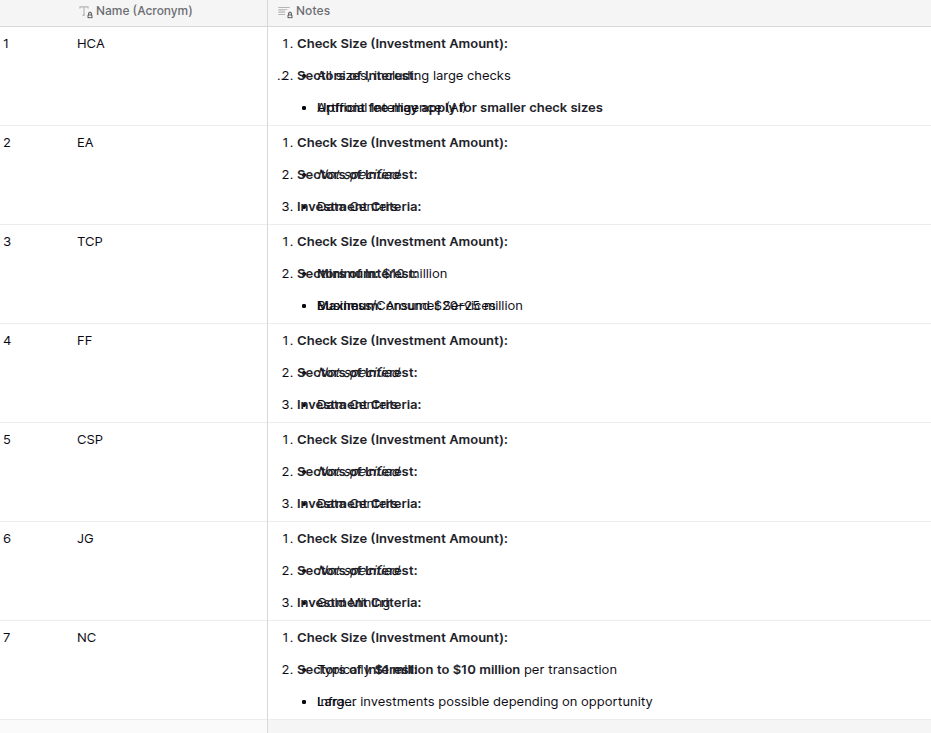This screenshot has width=931, height=733.
Task: Click the second numbered line in JG notes
Action: pos(357,571)
